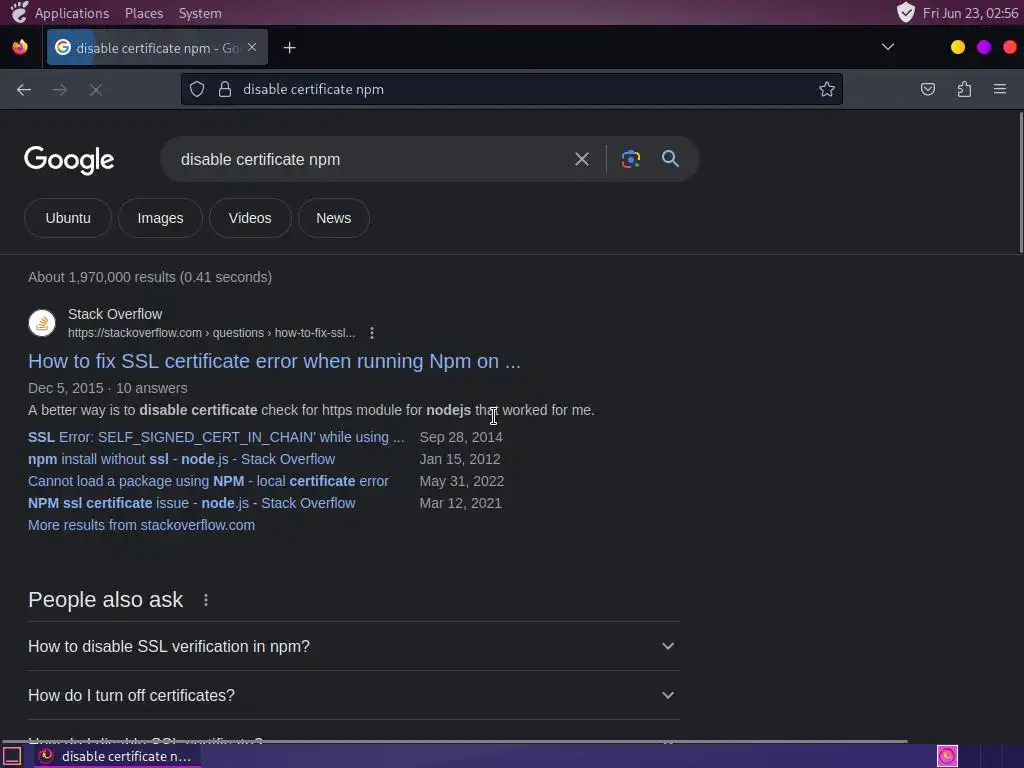The height and width of the screenshot is (768, 1024).
Task: Click the Google logo
Action: (69, 160)
